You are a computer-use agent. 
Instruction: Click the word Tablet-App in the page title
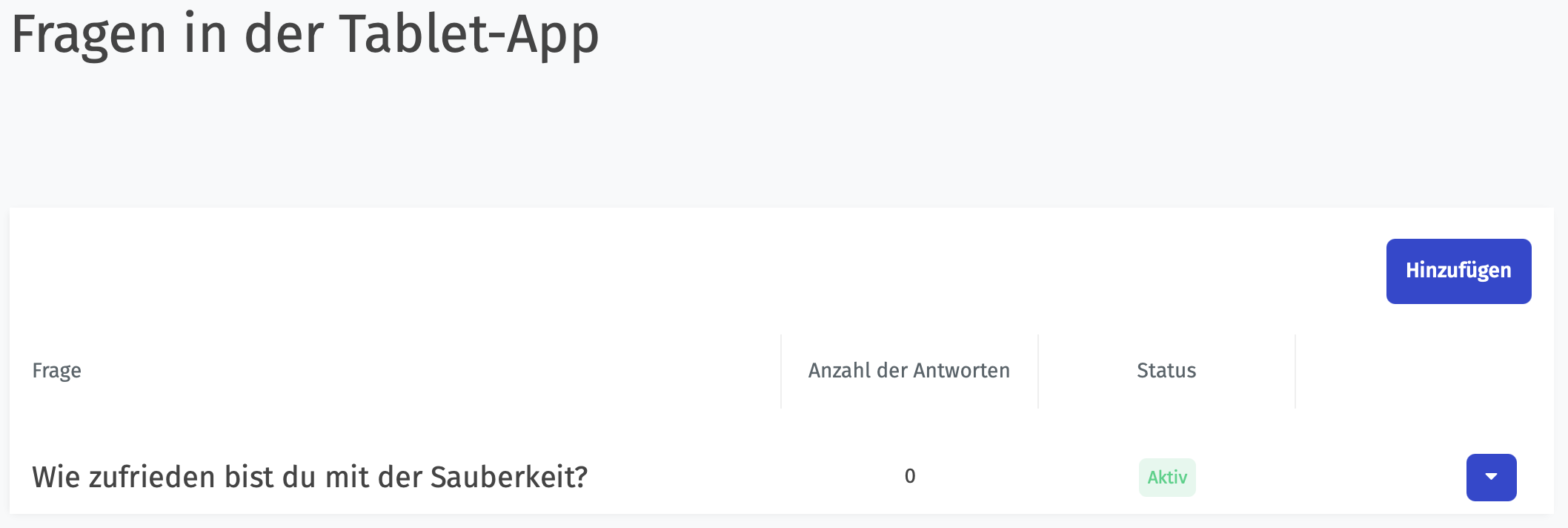[469, 34]
